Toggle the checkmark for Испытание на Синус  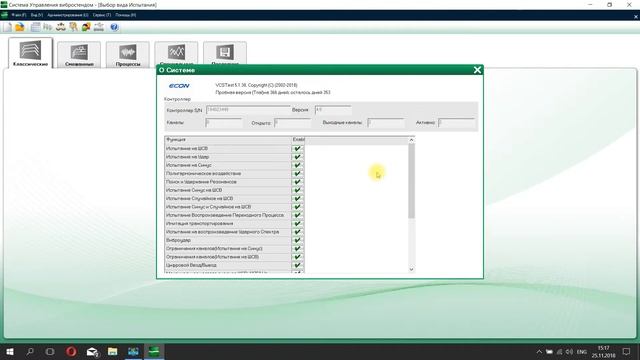pyautogui.click(x=298, y=165)
